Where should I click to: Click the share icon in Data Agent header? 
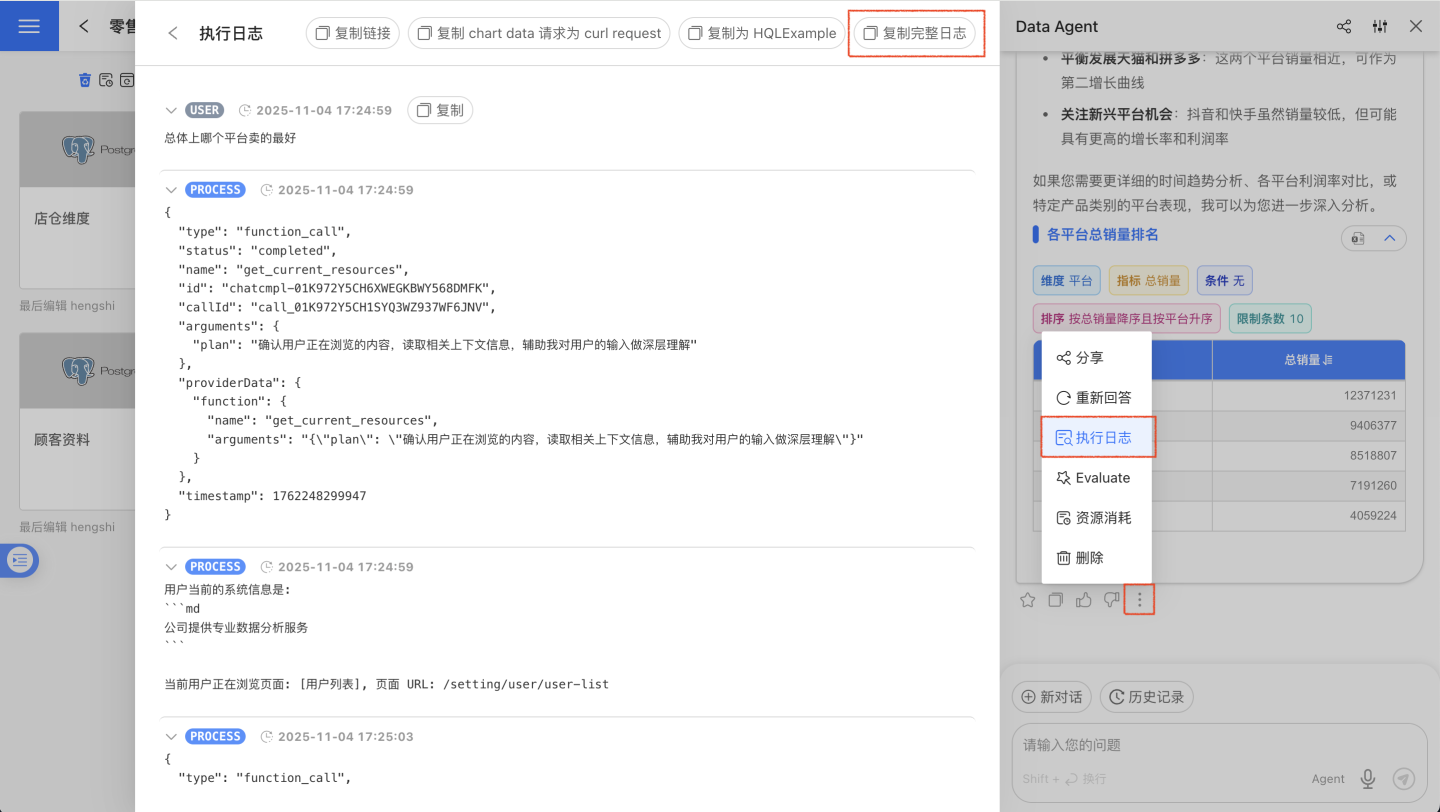[1344, 26]
